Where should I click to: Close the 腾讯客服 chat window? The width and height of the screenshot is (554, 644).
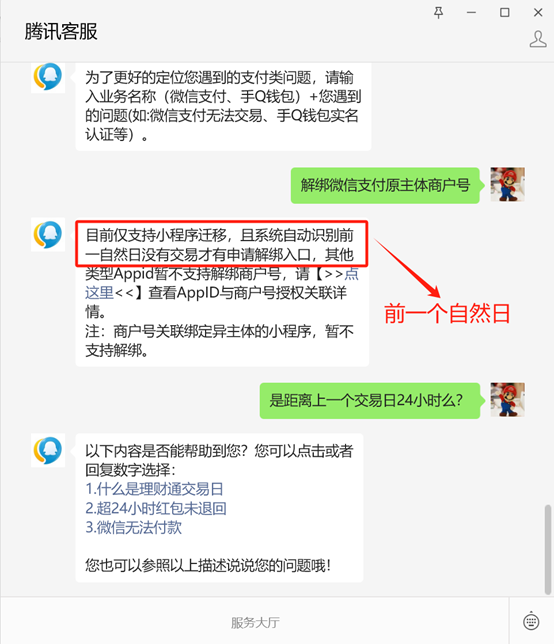(538, 13)
